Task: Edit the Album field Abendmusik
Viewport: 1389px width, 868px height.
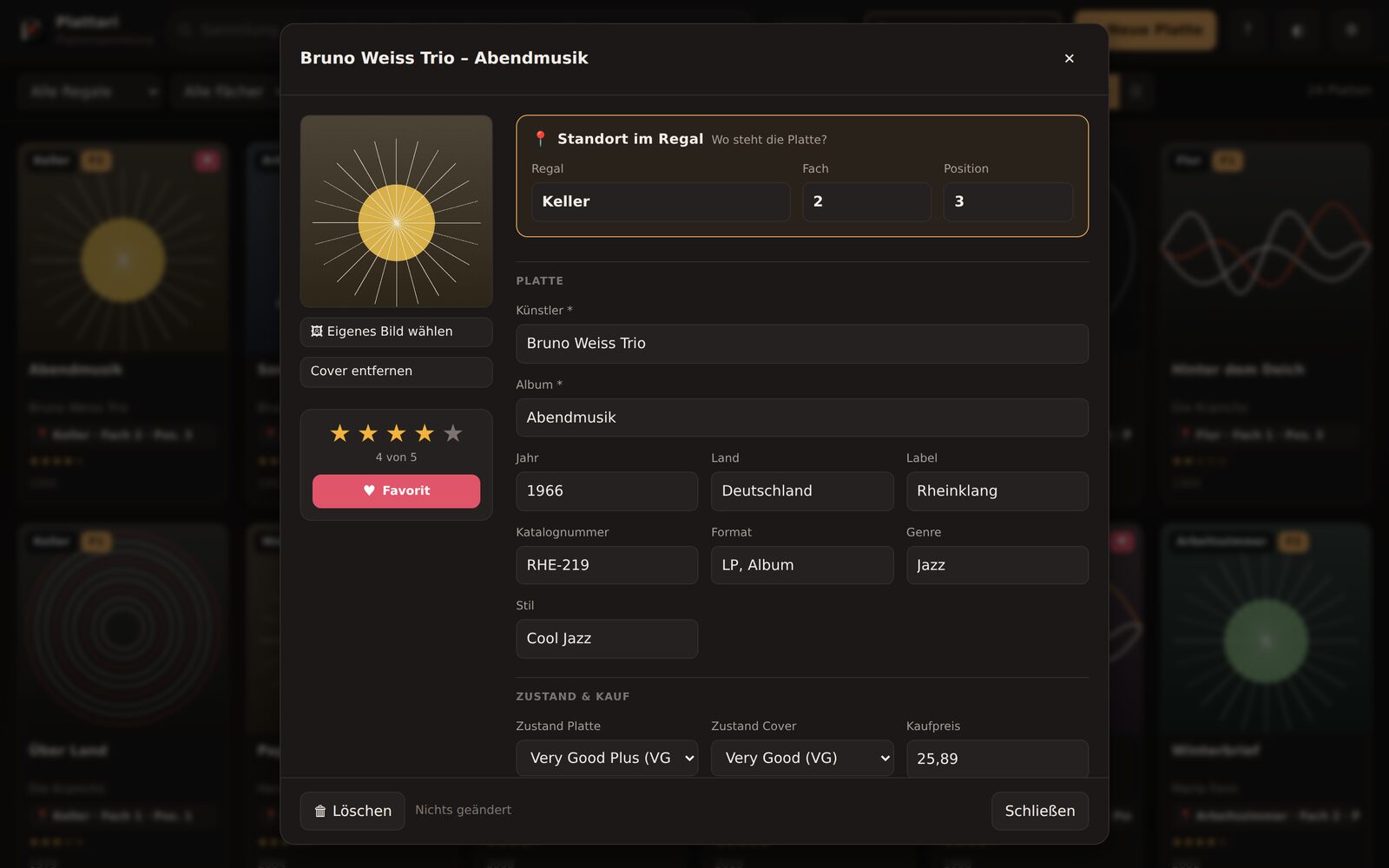Action: point(802,418)
